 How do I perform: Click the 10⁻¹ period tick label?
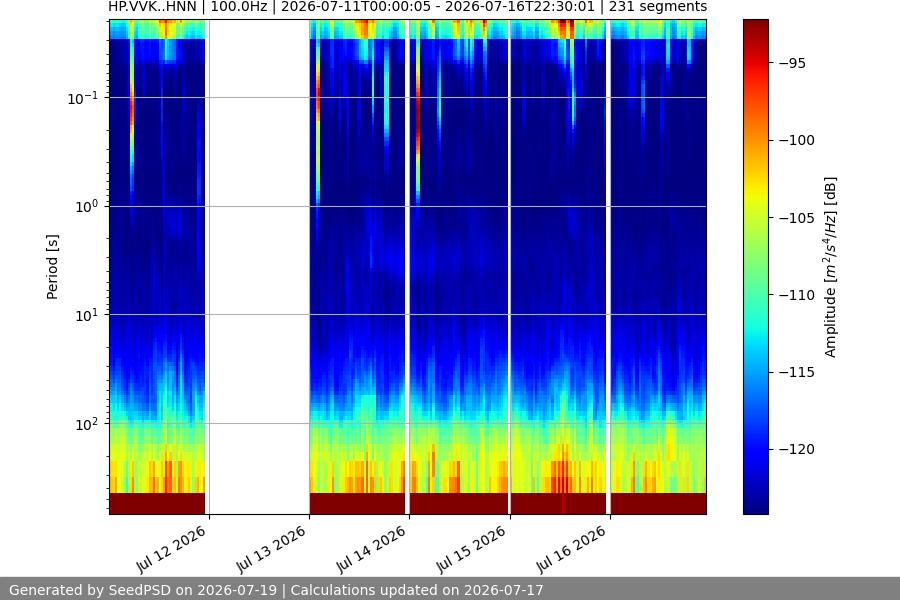point(82,98)
